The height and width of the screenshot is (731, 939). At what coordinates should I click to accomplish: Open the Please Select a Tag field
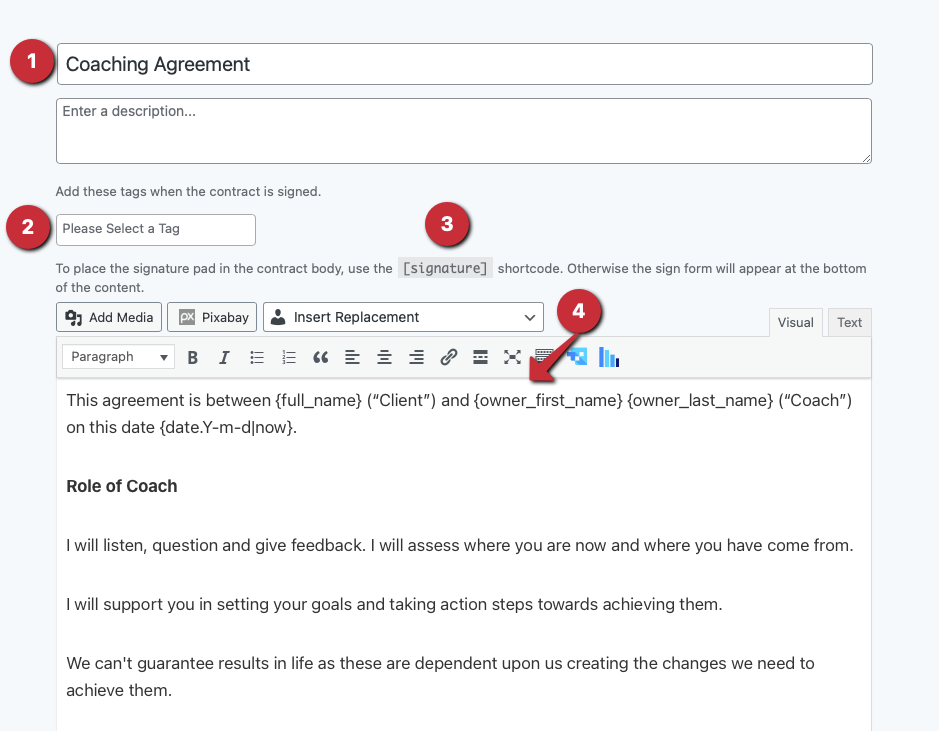[x=156, y=229]
